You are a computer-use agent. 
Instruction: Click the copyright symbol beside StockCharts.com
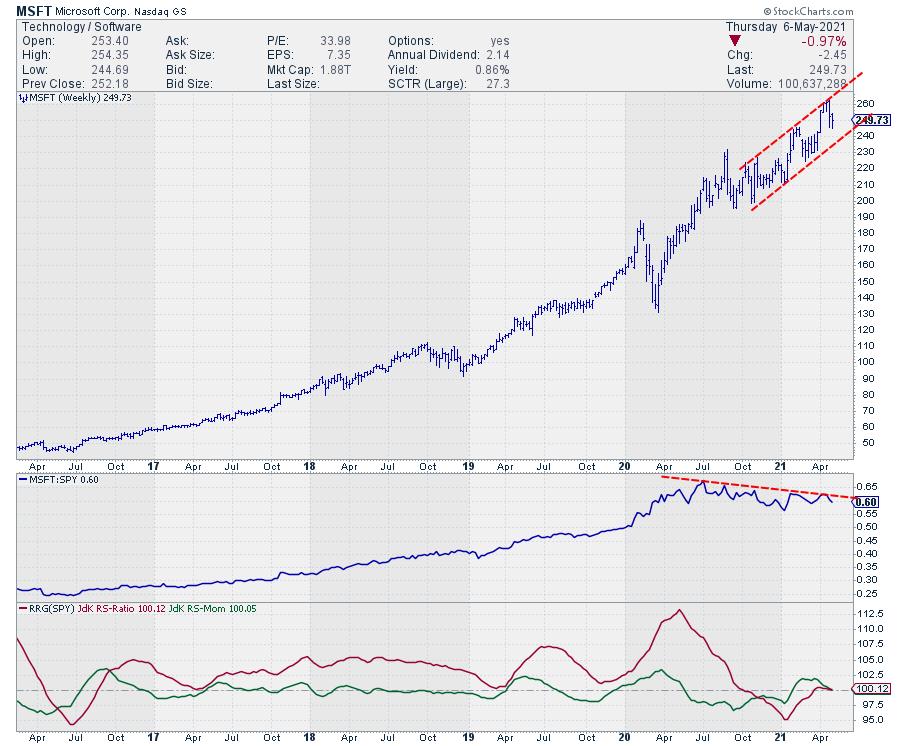pyautogui.click(x=767, y=11)
